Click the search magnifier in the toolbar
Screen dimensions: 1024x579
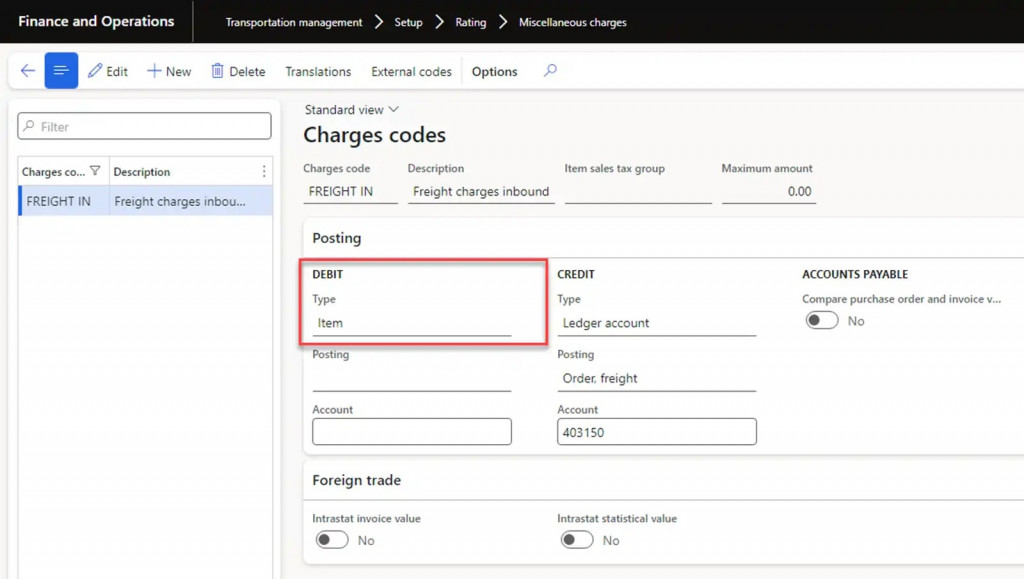[x=550, y=71]
